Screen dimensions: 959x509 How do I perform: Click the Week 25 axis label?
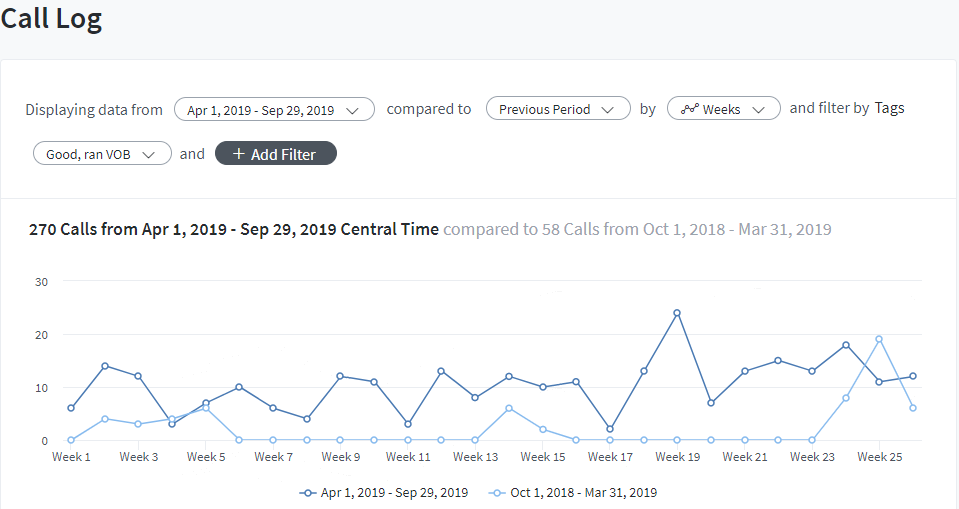pyautogui.click(x=879, y=457)
